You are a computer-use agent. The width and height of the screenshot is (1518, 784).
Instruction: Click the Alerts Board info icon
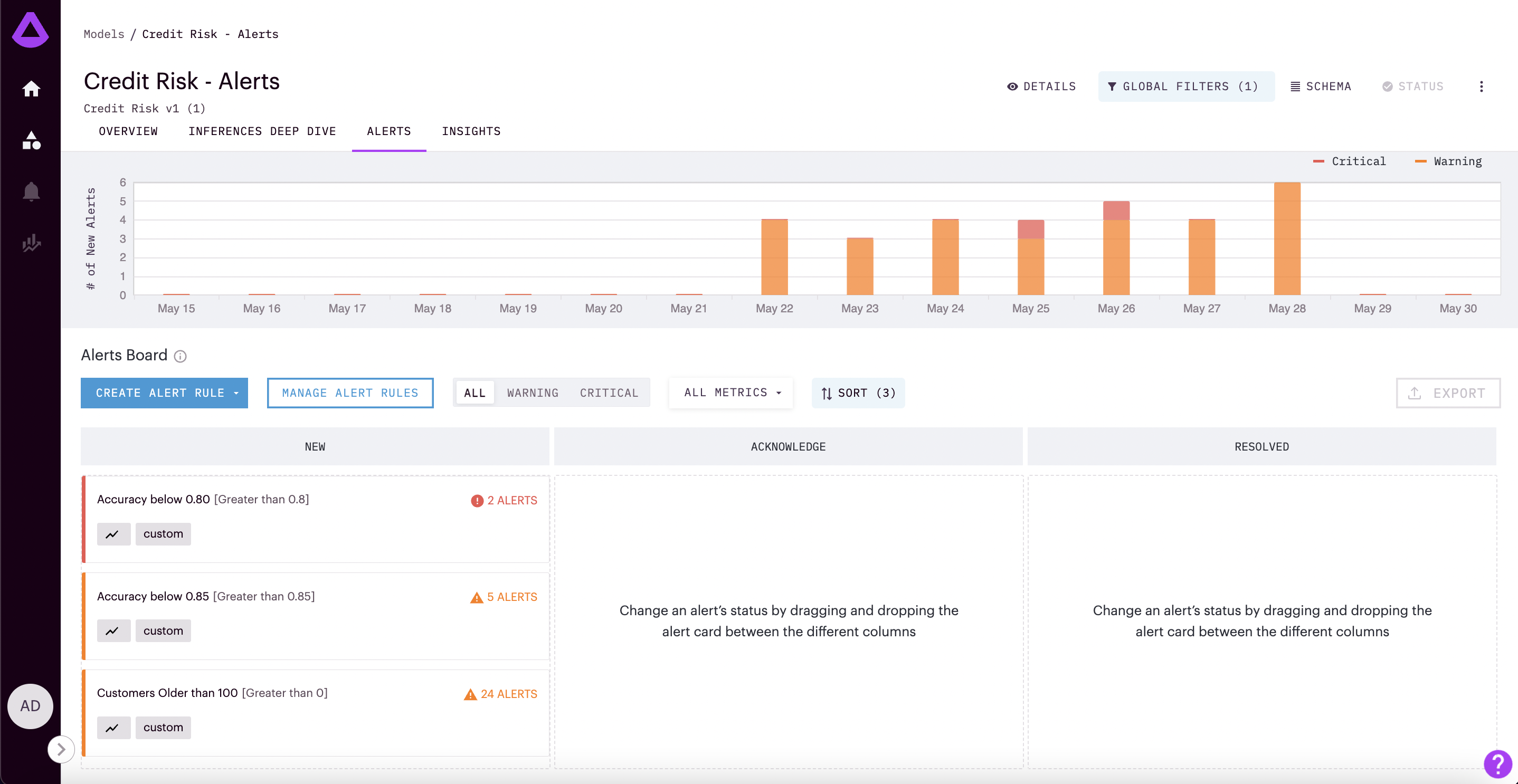181,356
